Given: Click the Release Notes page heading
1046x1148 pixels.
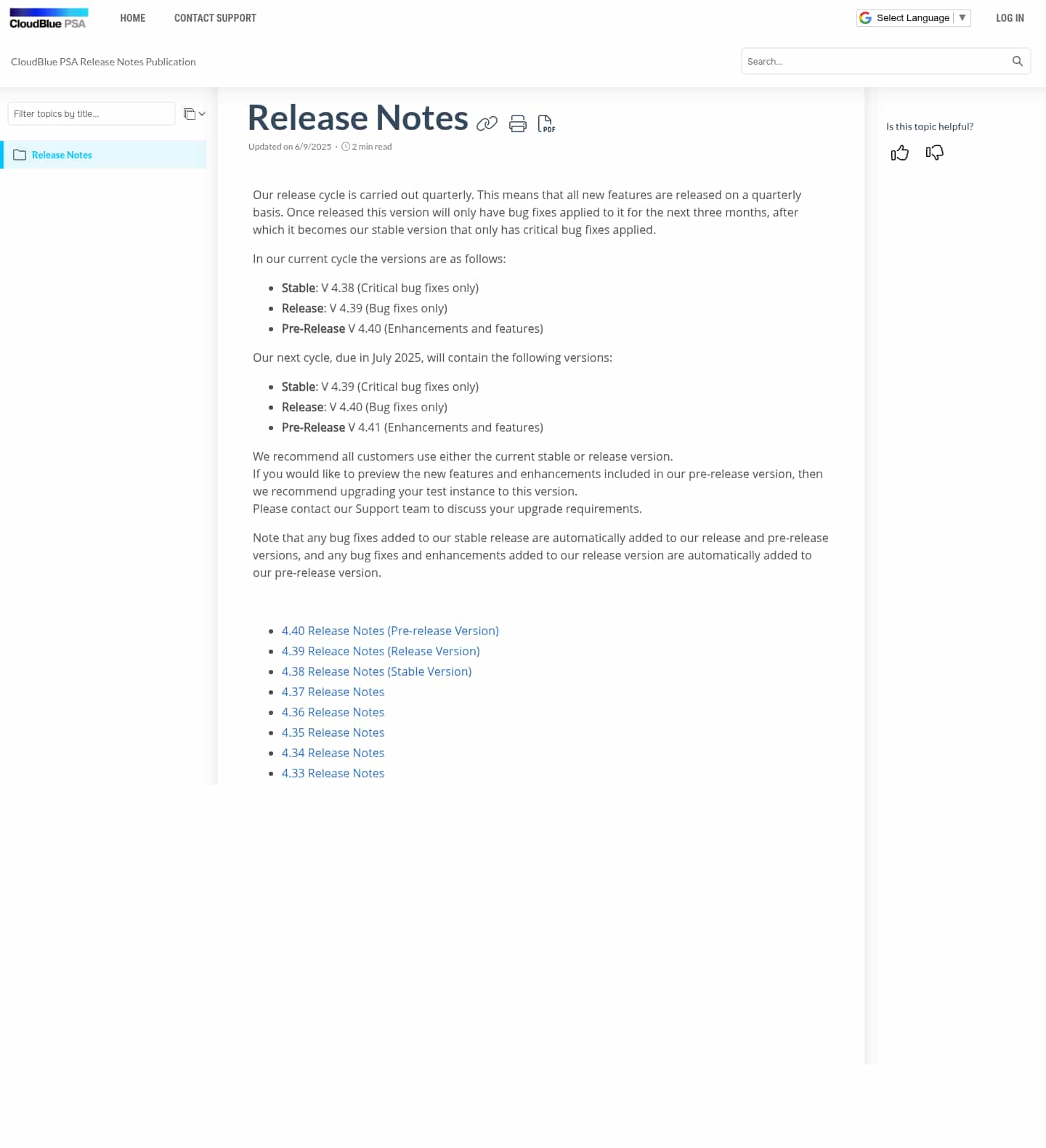Looking at the screenshot, I should click(x=358, y=118).
